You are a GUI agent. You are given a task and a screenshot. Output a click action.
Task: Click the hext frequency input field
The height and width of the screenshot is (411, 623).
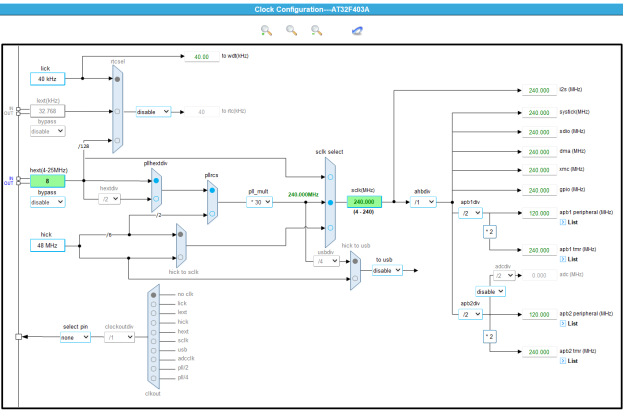pyautogui.click(x=47, y=181)
